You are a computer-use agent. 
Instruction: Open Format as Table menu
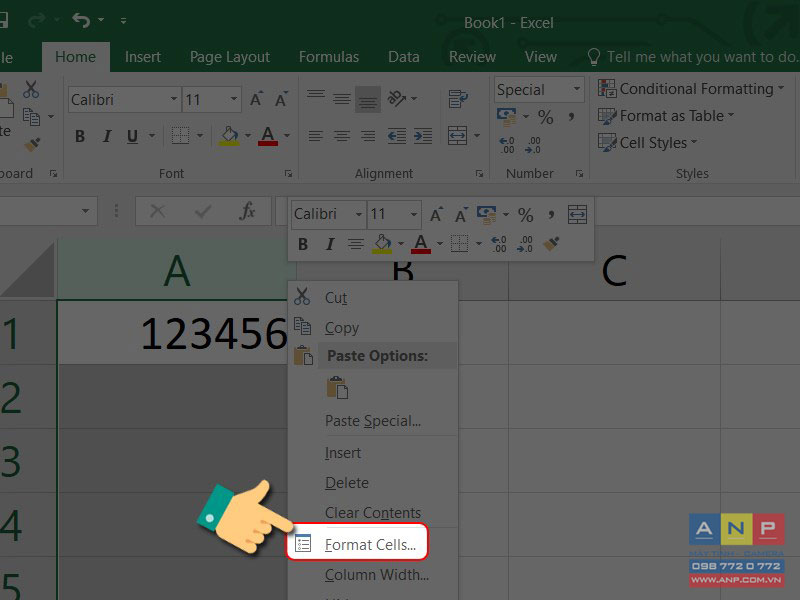666,116
